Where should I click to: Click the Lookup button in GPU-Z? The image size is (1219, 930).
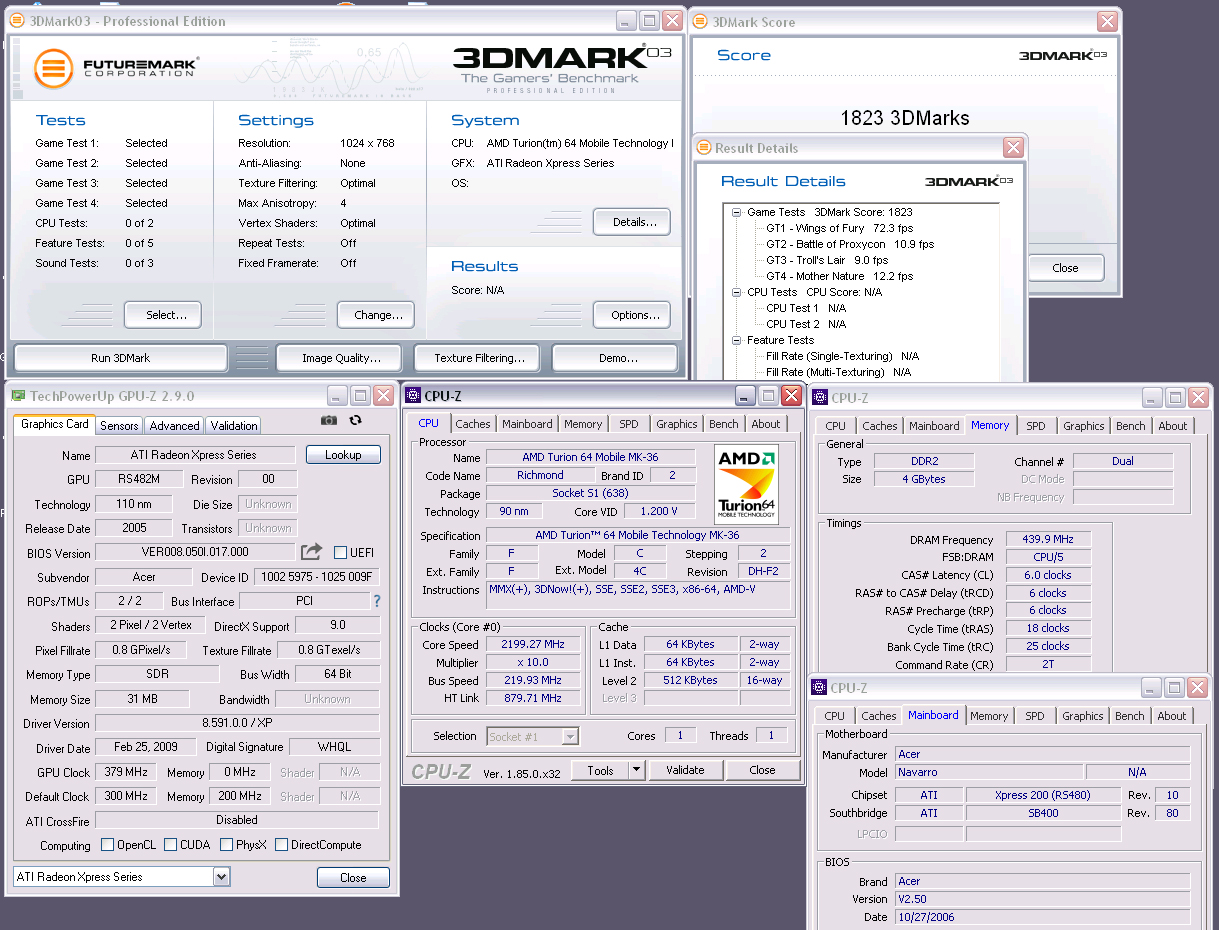(343, 454)
